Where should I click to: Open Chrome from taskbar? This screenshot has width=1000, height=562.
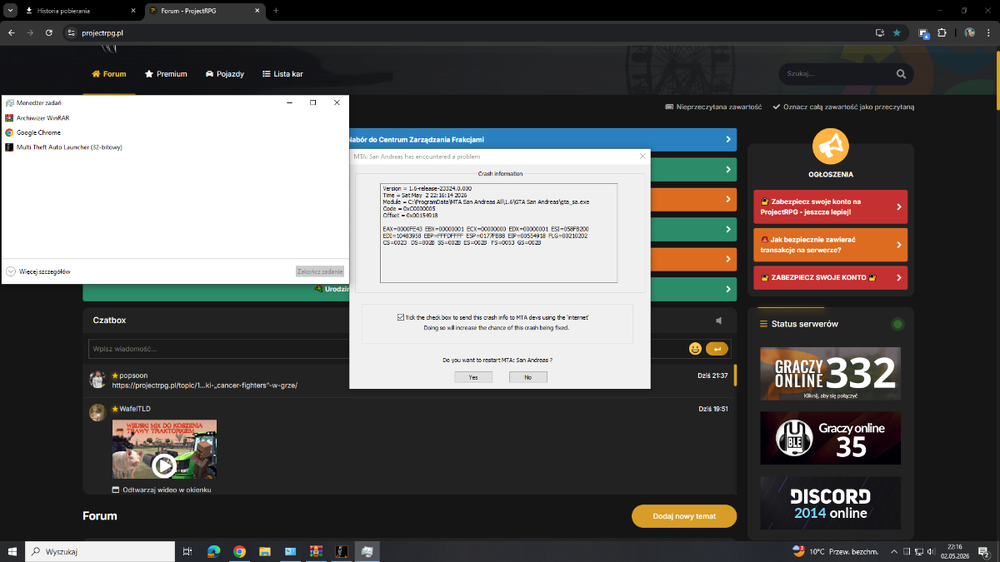coord(239,552)
